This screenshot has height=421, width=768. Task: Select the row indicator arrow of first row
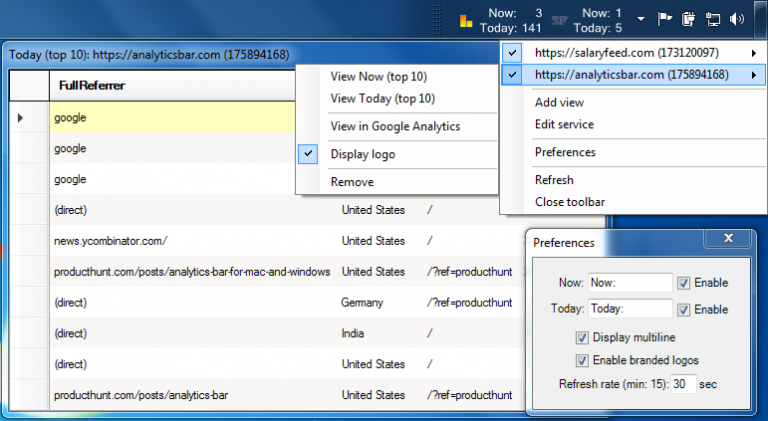tap(22, 118)
